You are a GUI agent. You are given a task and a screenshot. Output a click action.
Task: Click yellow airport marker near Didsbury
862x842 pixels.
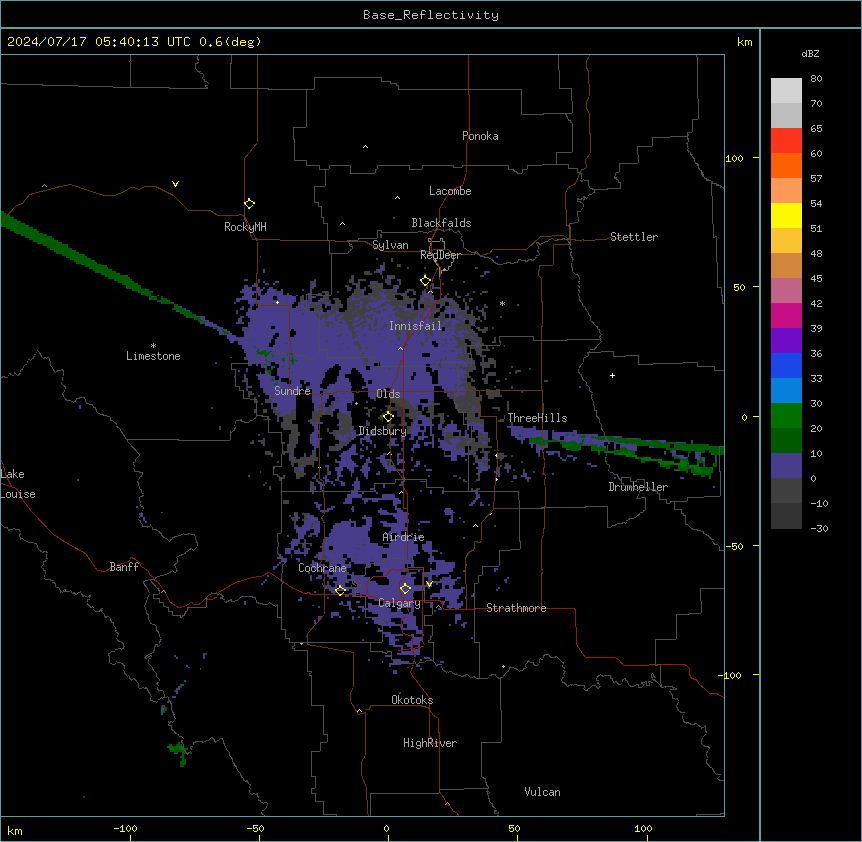click(x=388, y=417)
